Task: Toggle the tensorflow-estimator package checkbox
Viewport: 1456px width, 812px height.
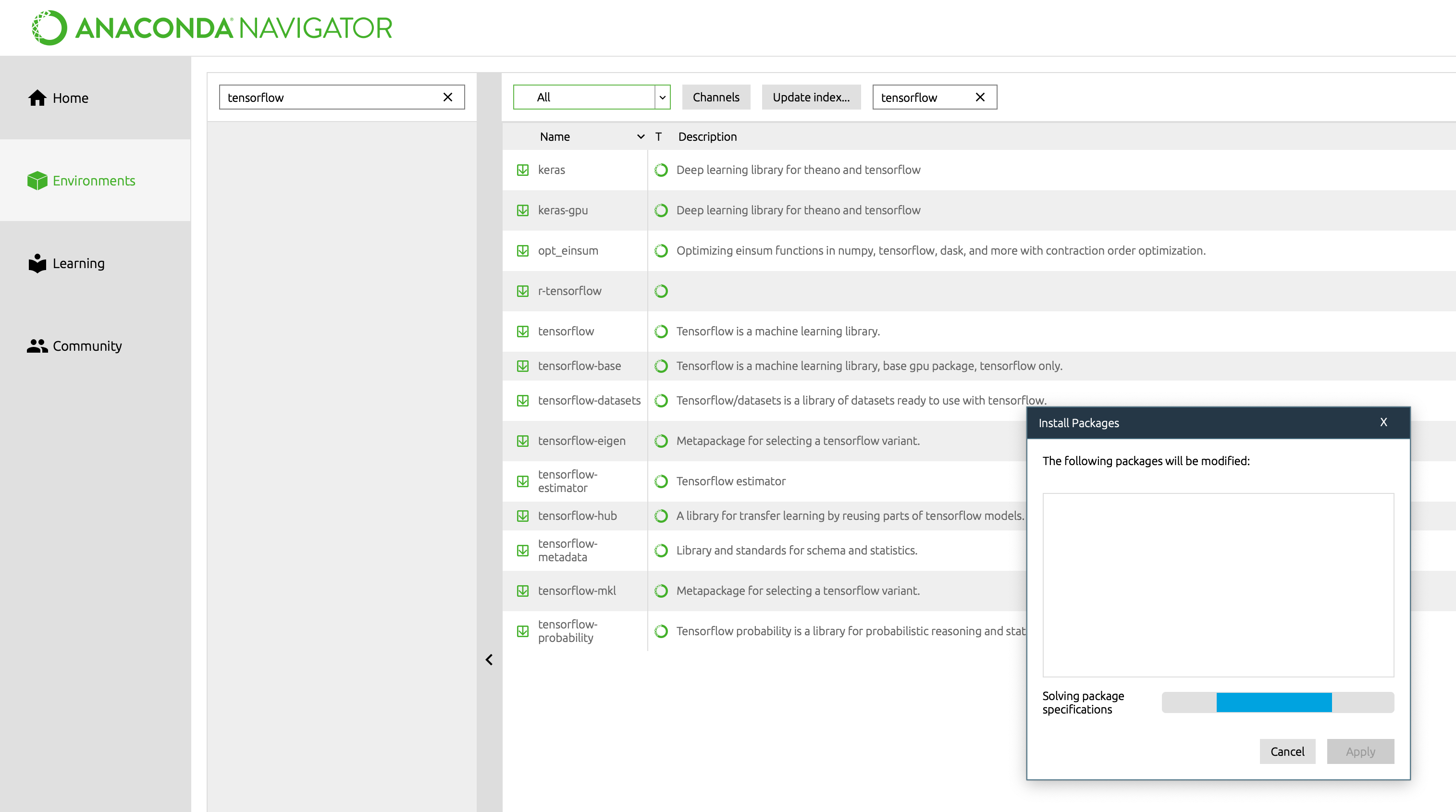Action: click(523, 481)
